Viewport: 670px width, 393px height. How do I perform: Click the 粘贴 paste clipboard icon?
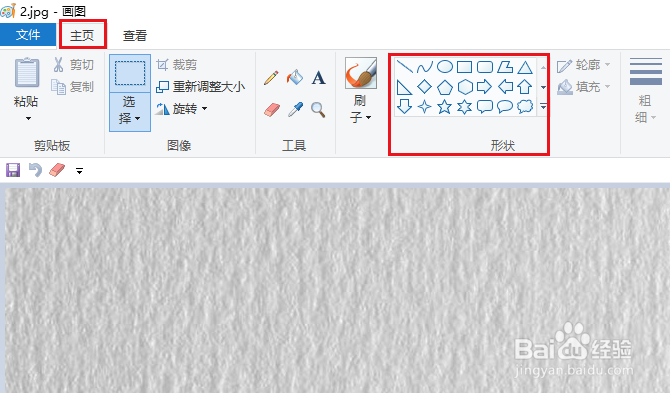click(x=26, y=73)
